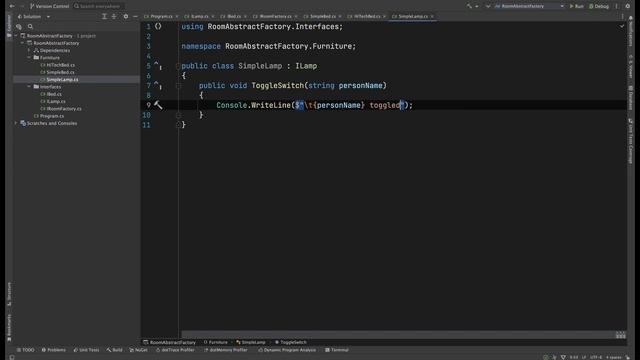Collapse the Furniture folder
This screenshot has width=640, height=360.
29,58
